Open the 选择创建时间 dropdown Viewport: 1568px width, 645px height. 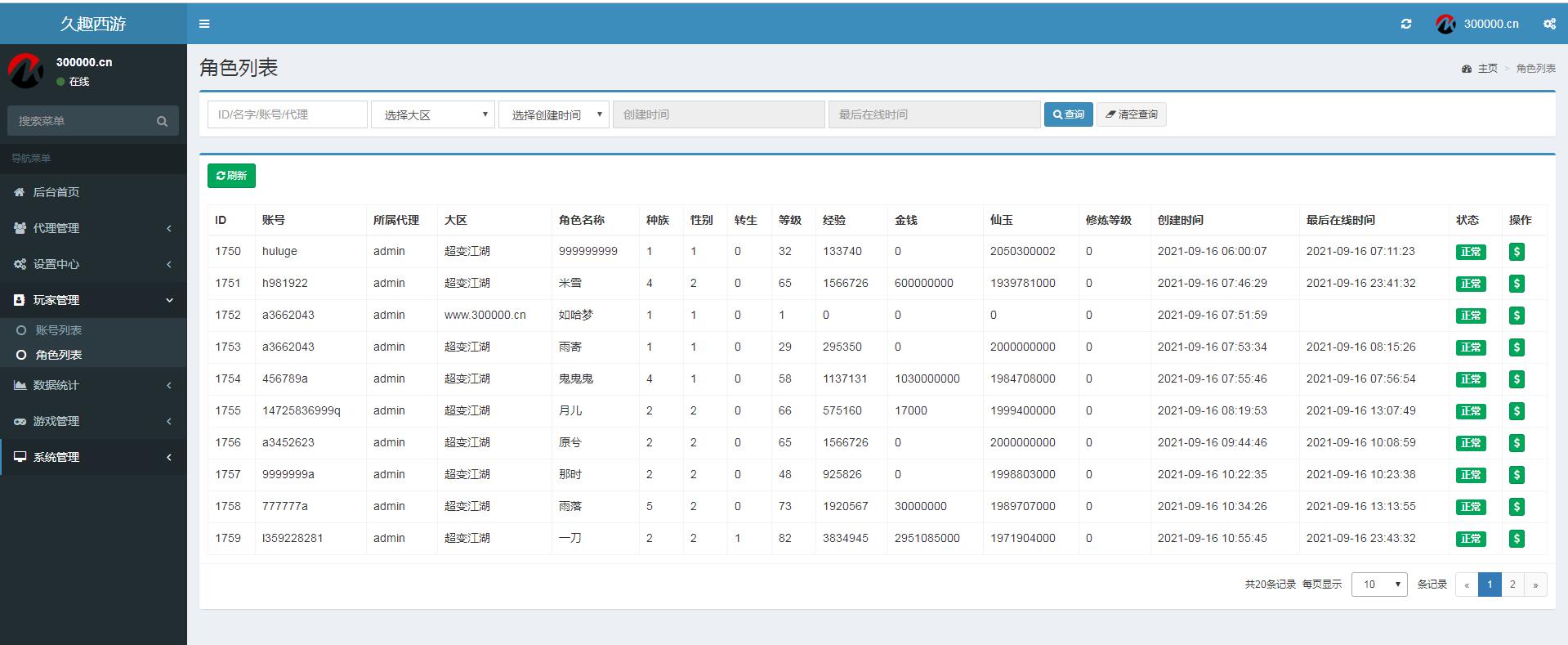[x=554, y=114]
